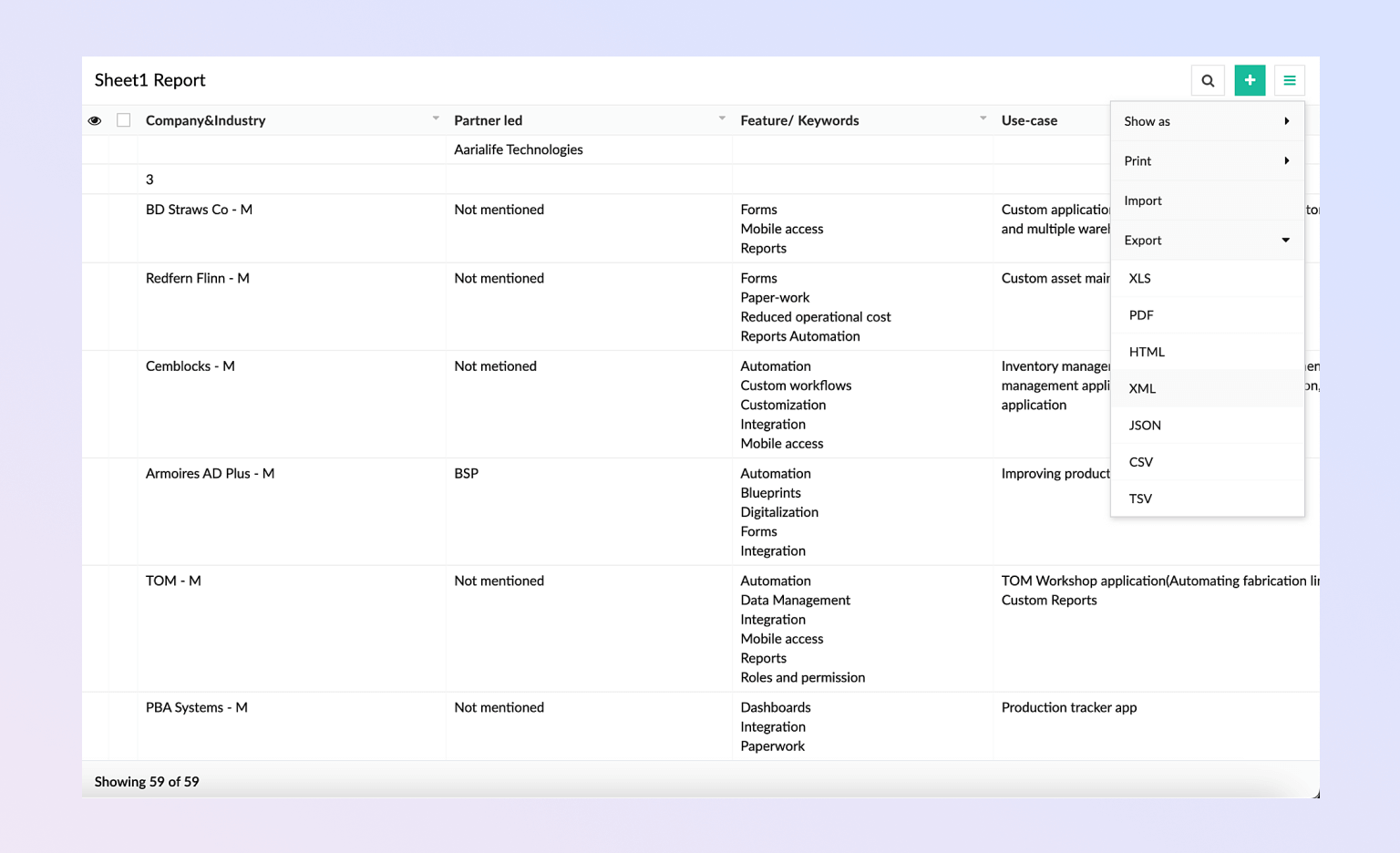Viewport: 1400px width, 853px height.
Task: Click the green plus add-record button
Action: (x=1250, y=80)
